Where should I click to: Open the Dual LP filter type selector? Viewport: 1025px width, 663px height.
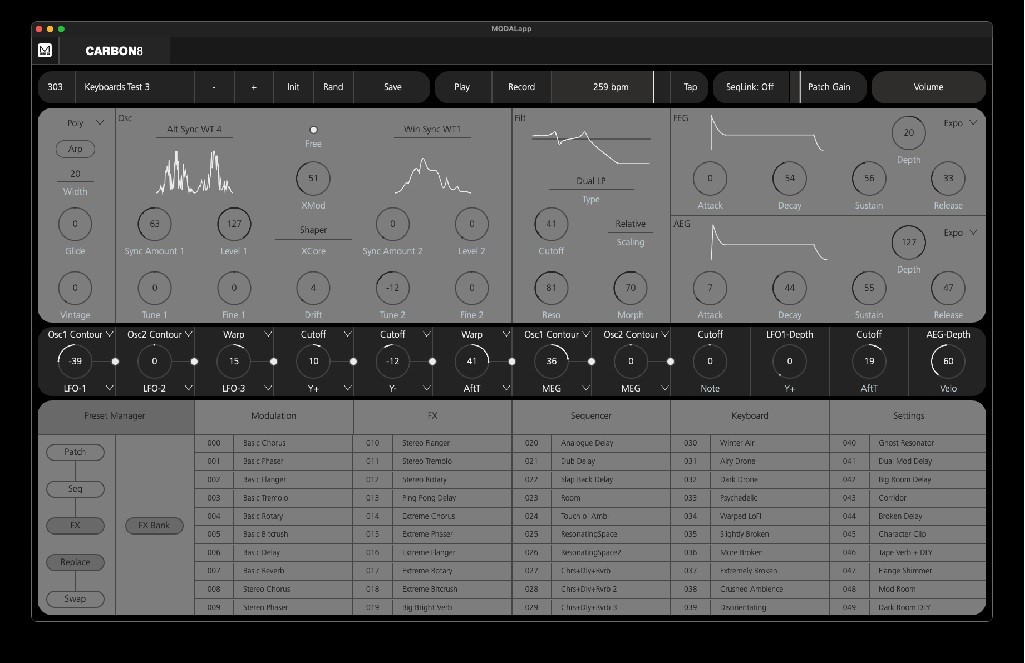pos(591,181)
